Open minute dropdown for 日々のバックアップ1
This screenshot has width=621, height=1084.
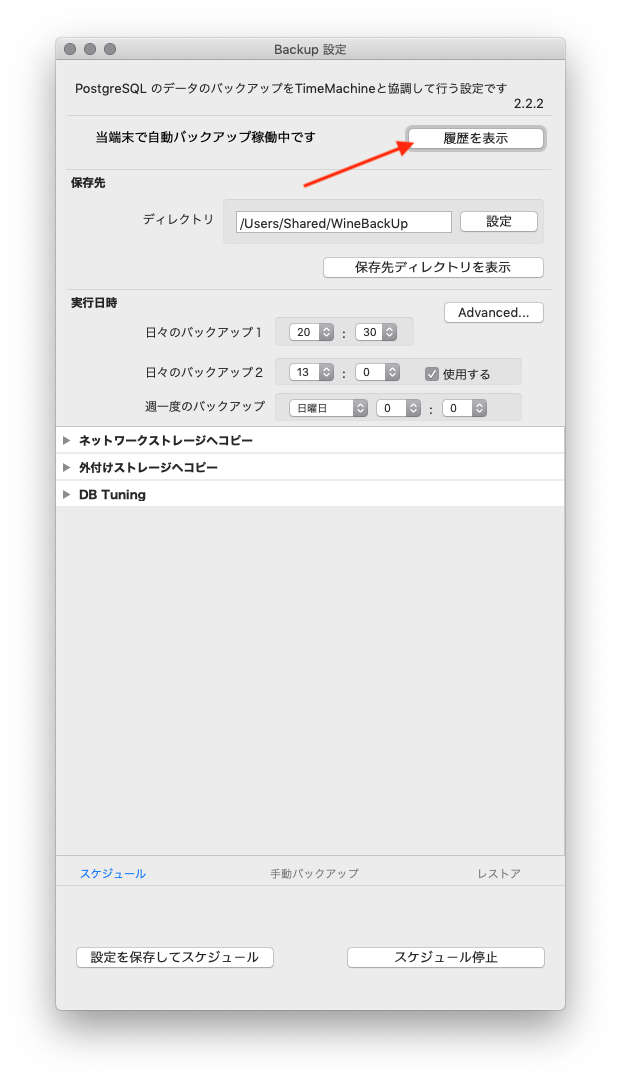click(376, 332)
